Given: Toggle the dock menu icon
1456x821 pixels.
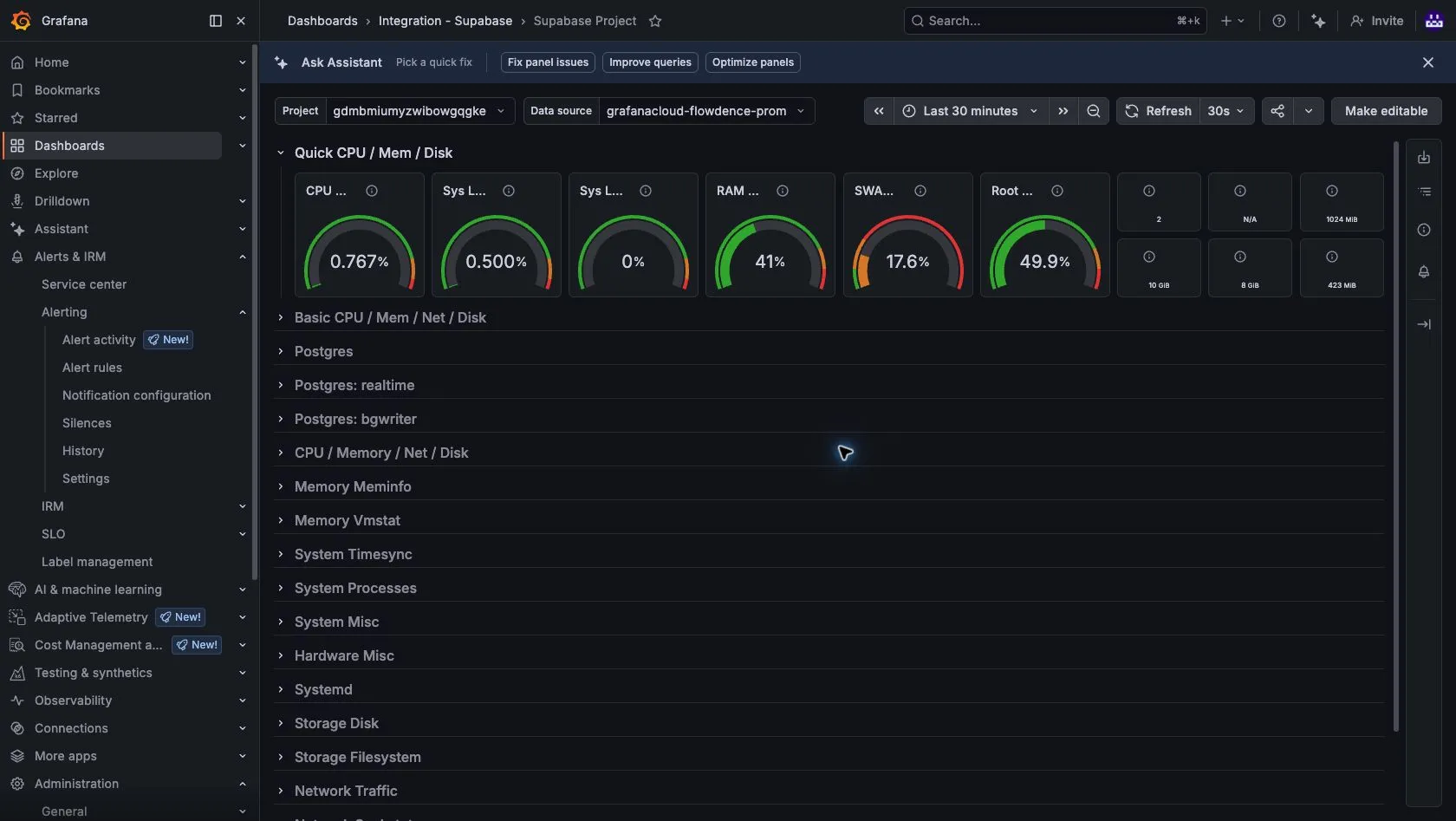Looking at the screenshot, I should pyautogui.click(x=216, y=21).
